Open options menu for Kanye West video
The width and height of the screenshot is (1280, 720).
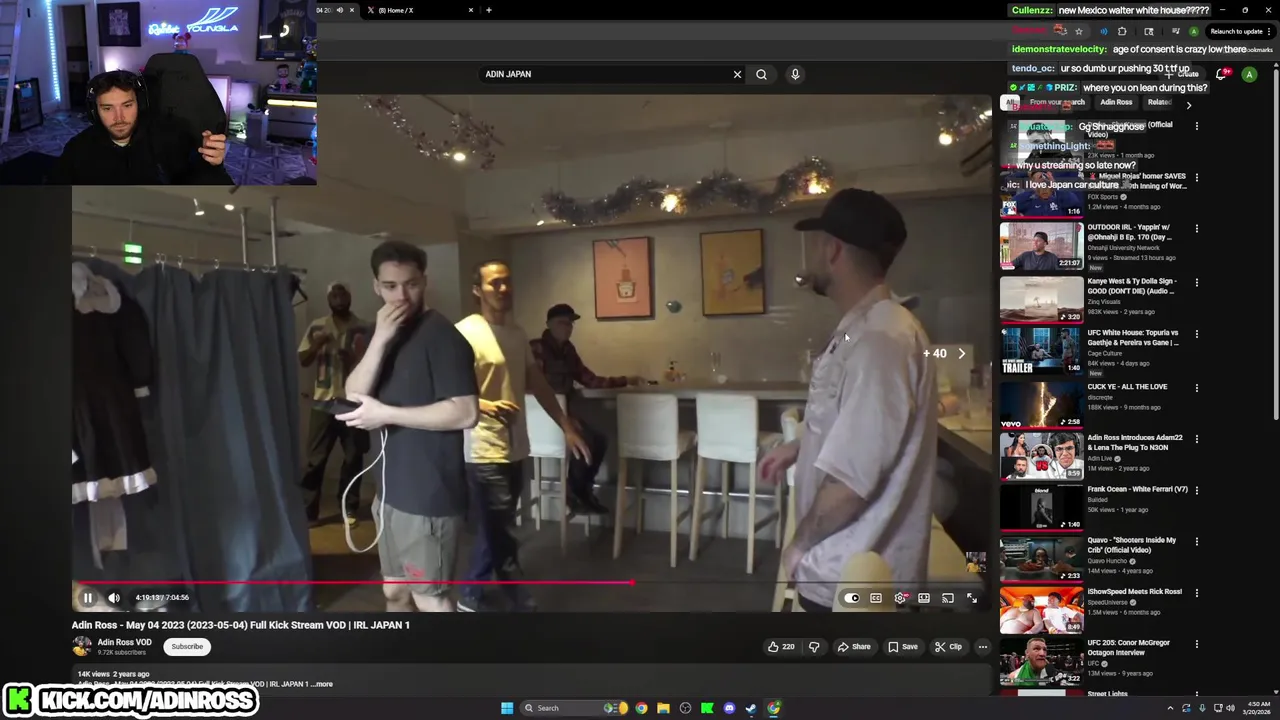click(x=1196, y=283)
